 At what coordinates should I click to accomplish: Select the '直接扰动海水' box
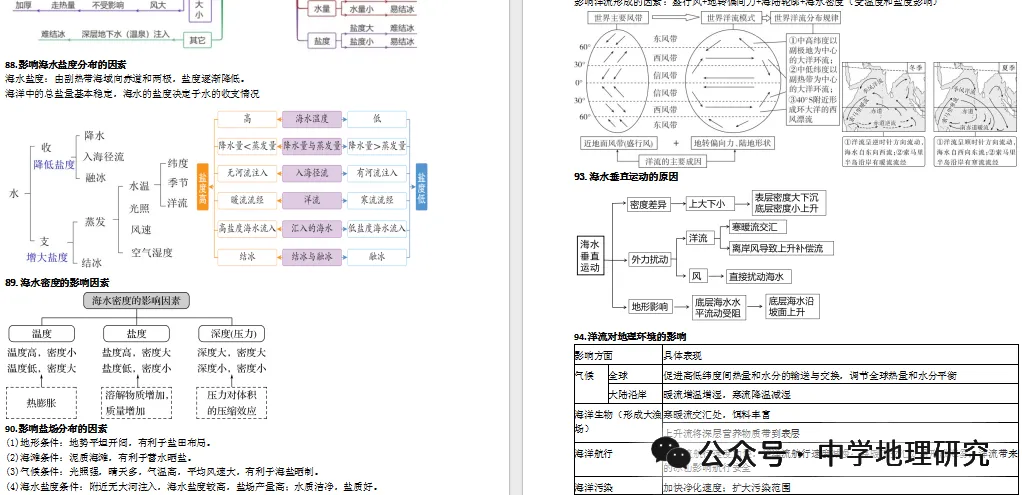pos(759,277)
